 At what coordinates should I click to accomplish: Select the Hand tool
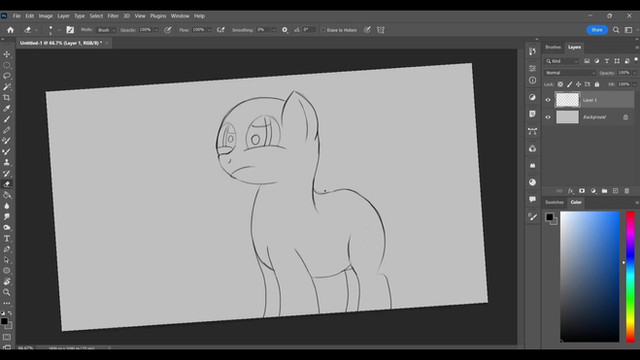pyautogui.click(x=7, y=282)
